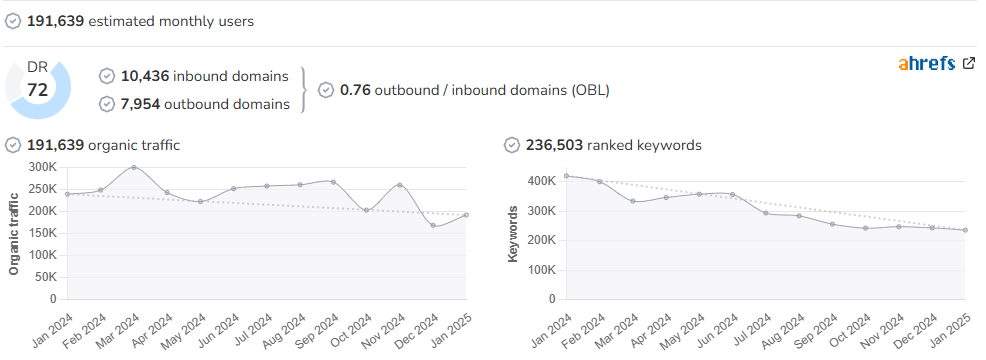Click the DR 72 donut gauge
986x360 pixels.
pyautogui.click(x=38, y=89)
